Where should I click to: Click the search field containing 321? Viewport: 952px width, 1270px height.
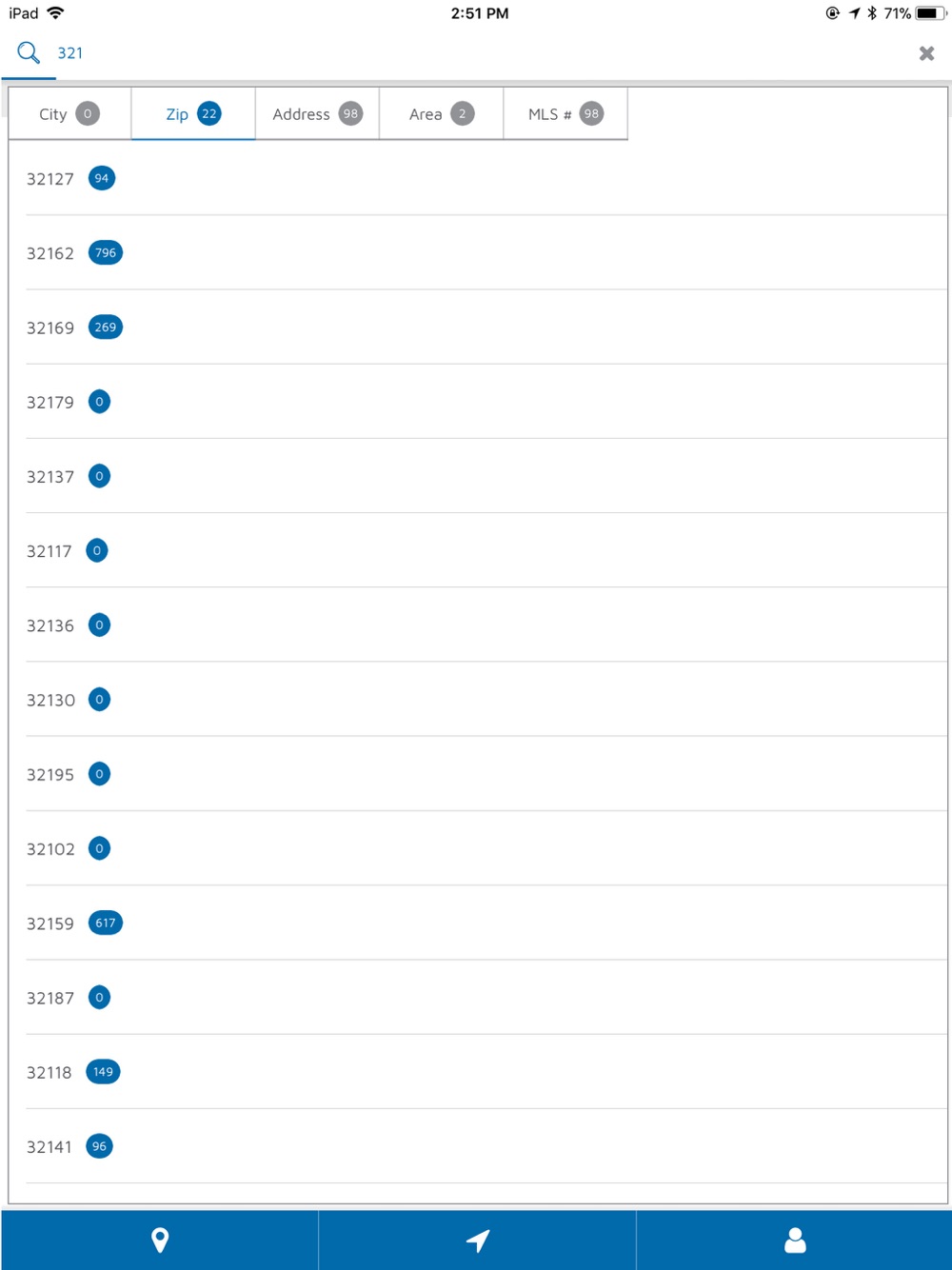(x=476, y=53)
